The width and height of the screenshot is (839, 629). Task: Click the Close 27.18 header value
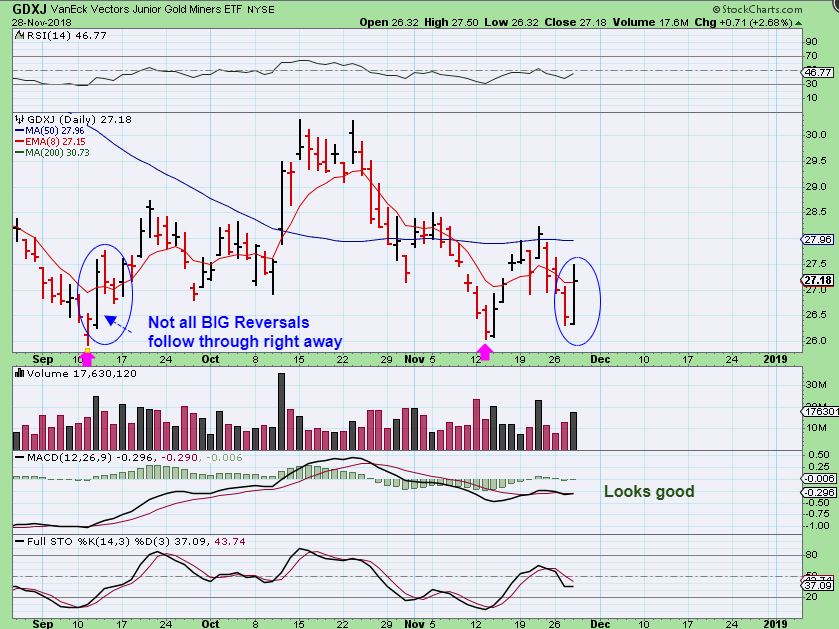pos(576,22)
